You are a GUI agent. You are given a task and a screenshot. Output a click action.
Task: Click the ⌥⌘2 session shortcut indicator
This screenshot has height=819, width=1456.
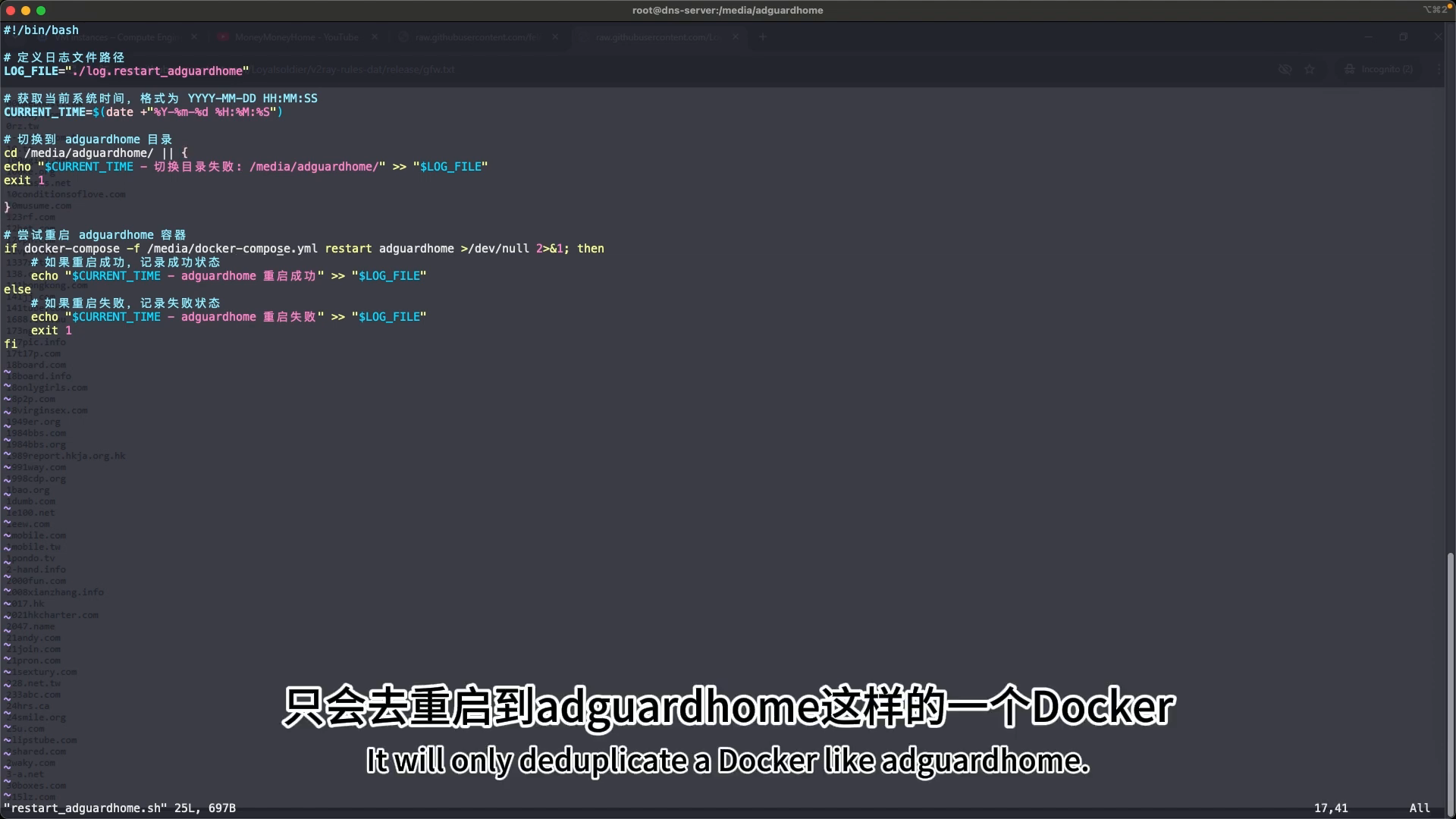pos(1435,10)
